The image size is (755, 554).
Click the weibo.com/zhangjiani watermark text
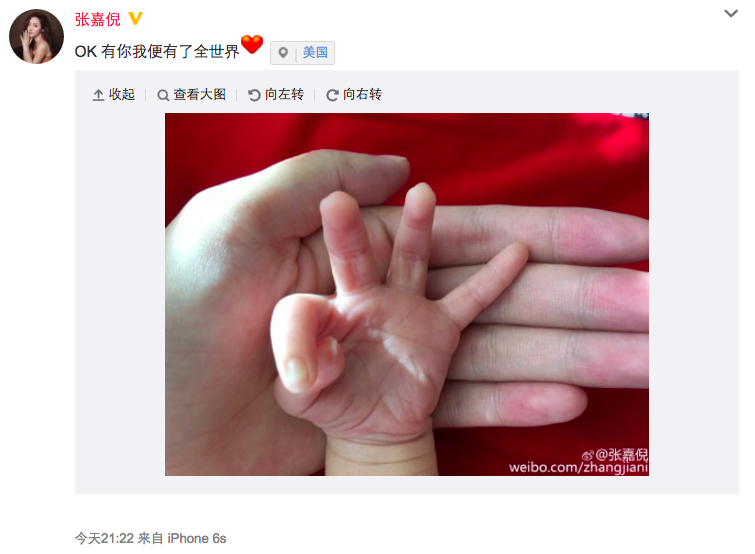[x=578, y=467]
